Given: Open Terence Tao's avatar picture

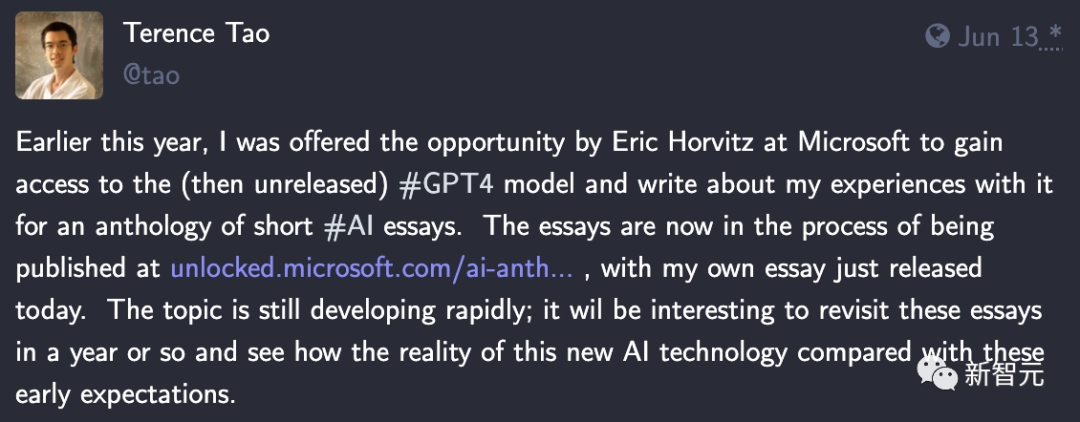Looking at the screenshot, I should (59, 55).
